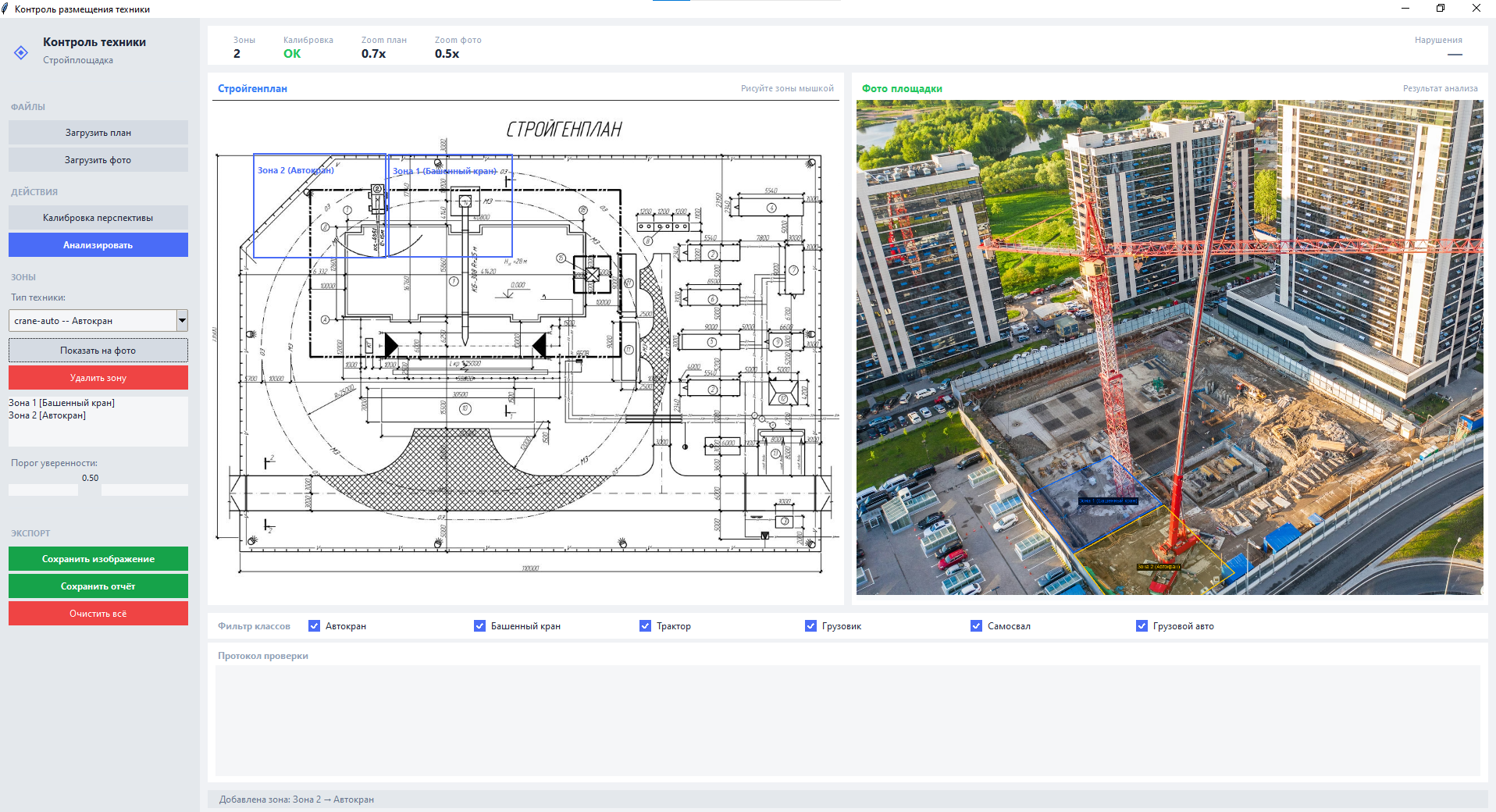1496x812 pixels.
Task: Close the Контроль размещения техники window
Action: click(x=1476, y=9)
